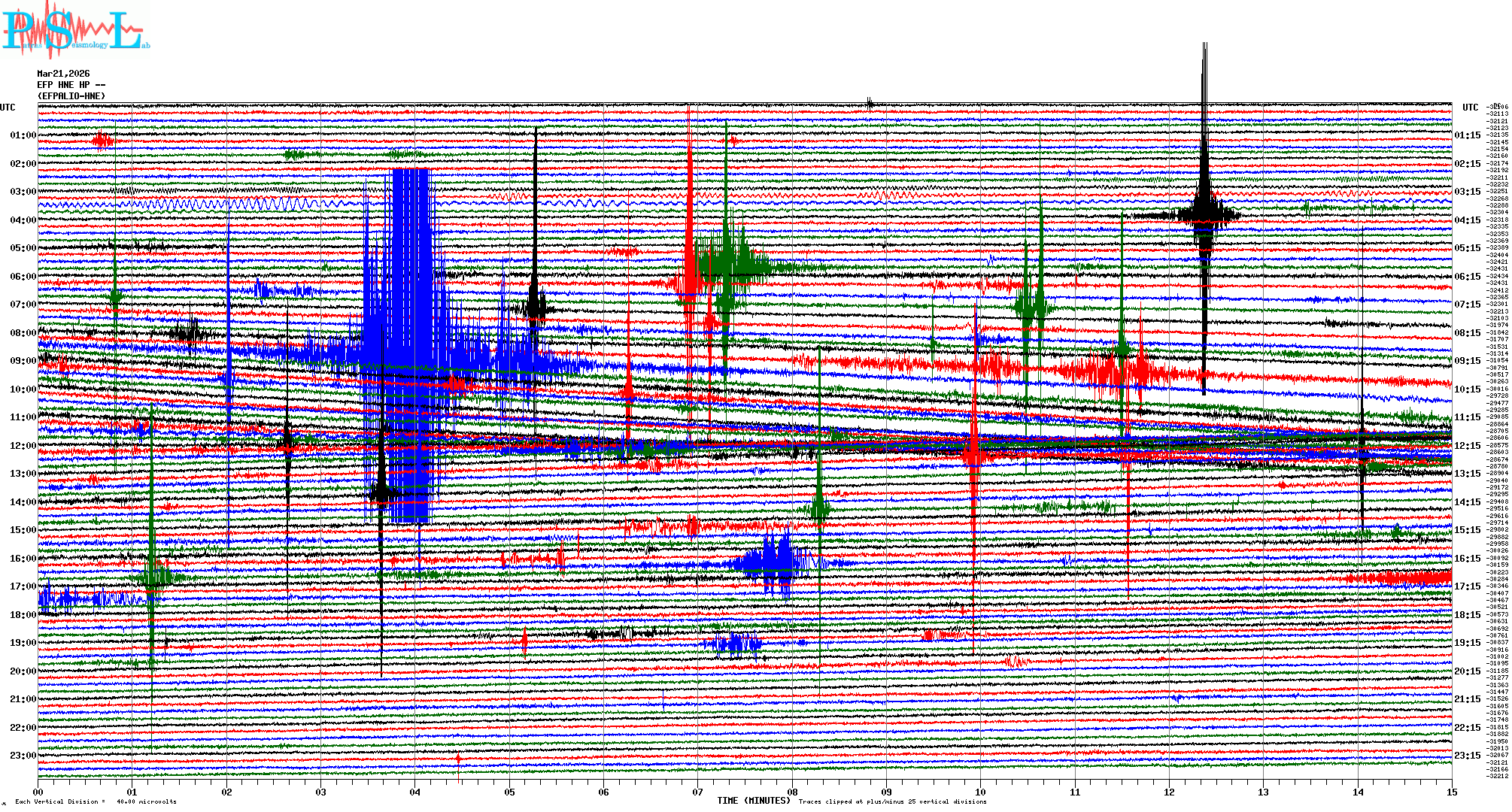Click the PSL Seismology Lab logo

pos(75,30)
